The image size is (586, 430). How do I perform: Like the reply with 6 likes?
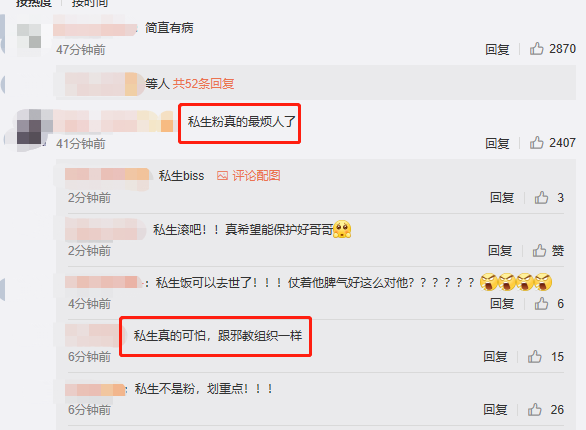click(x=541, y=304)
